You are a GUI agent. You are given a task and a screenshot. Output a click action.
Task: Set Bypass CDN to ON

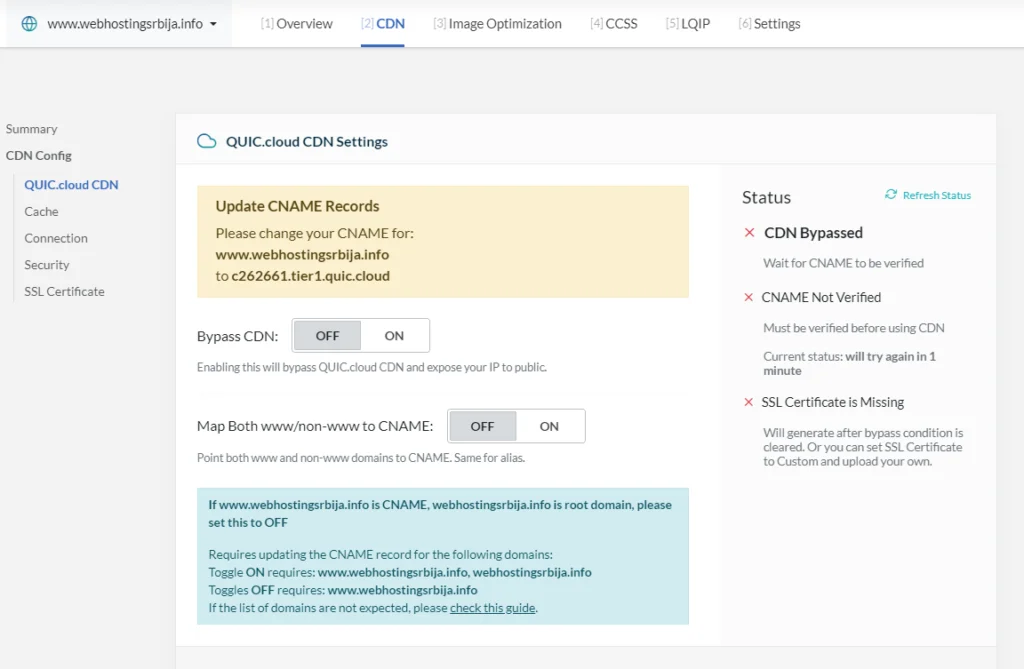click(x=394, y=336)
